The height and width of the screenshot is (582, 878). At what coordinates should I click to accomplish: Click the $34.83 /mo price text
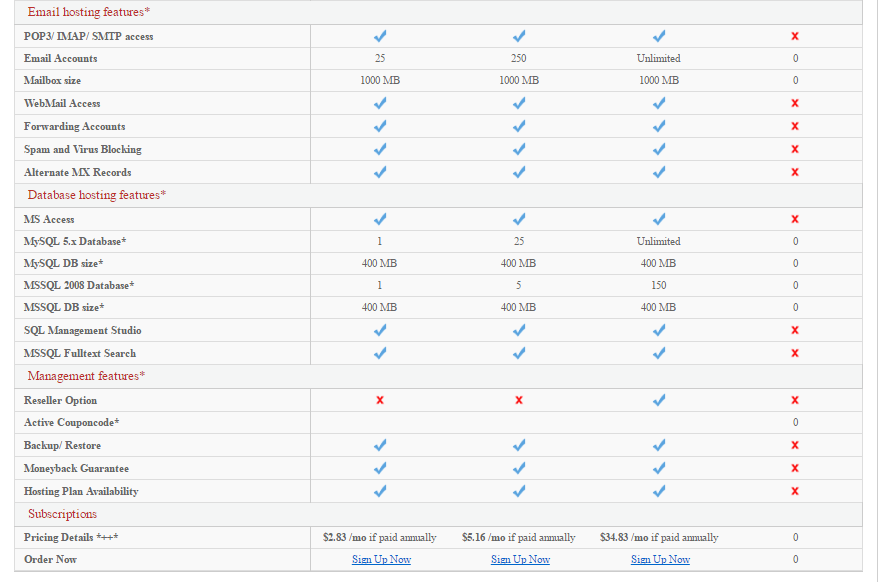[659, 537]
